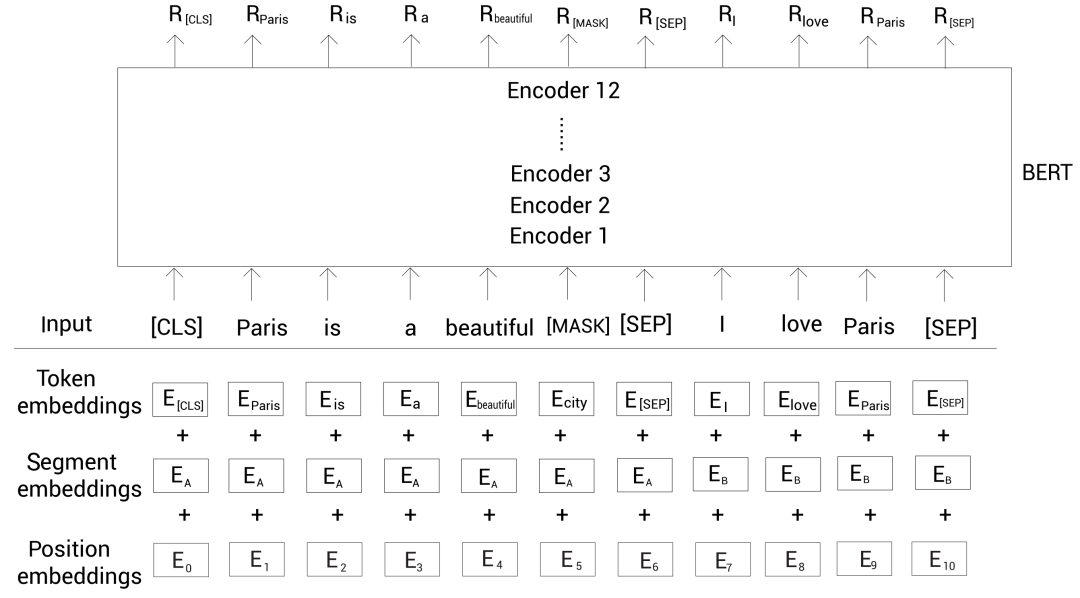Click the Encoder 12 label

pyautogui.click(x=565, y=92)
